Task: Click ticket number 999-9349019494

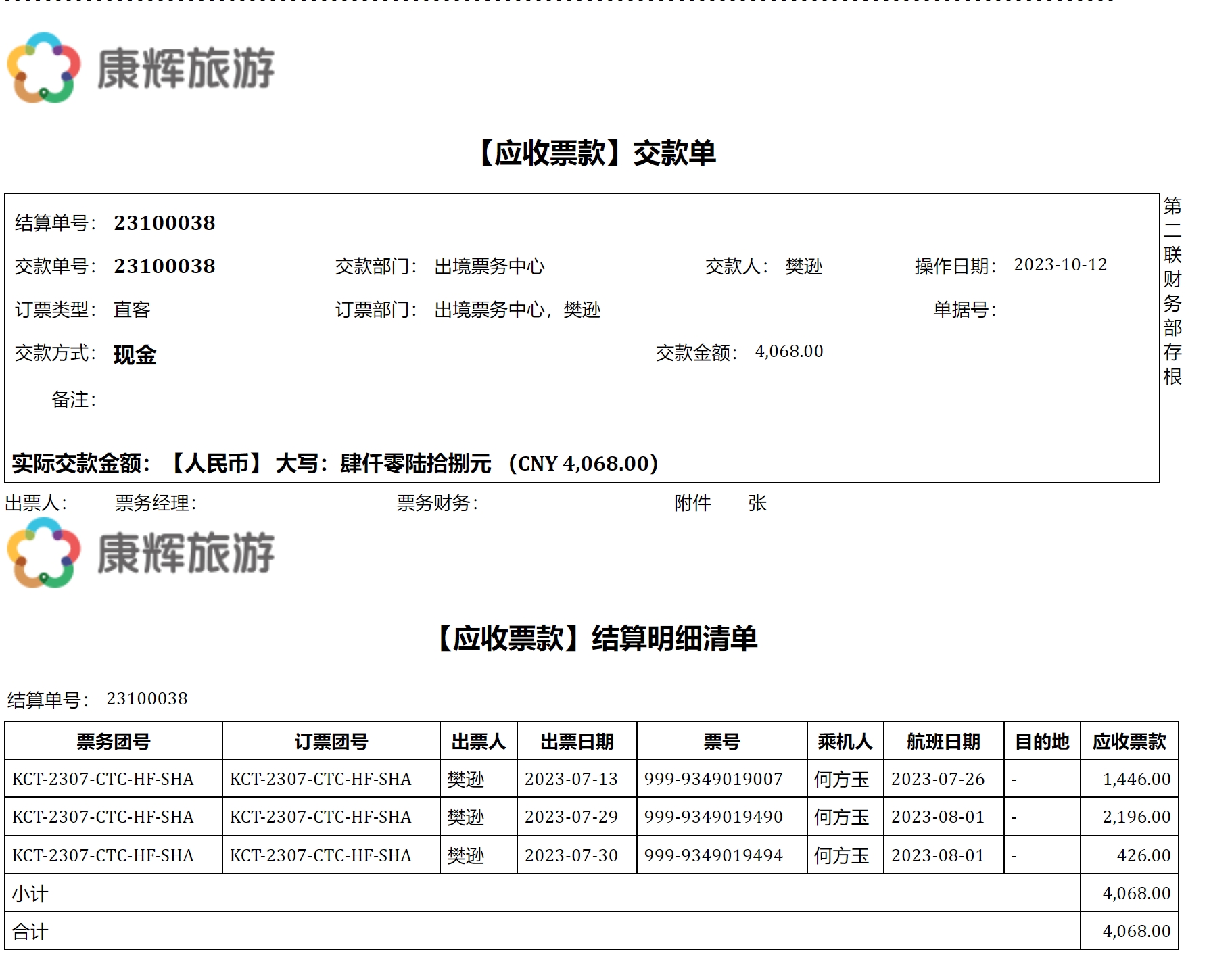Action: click(713, 855)
